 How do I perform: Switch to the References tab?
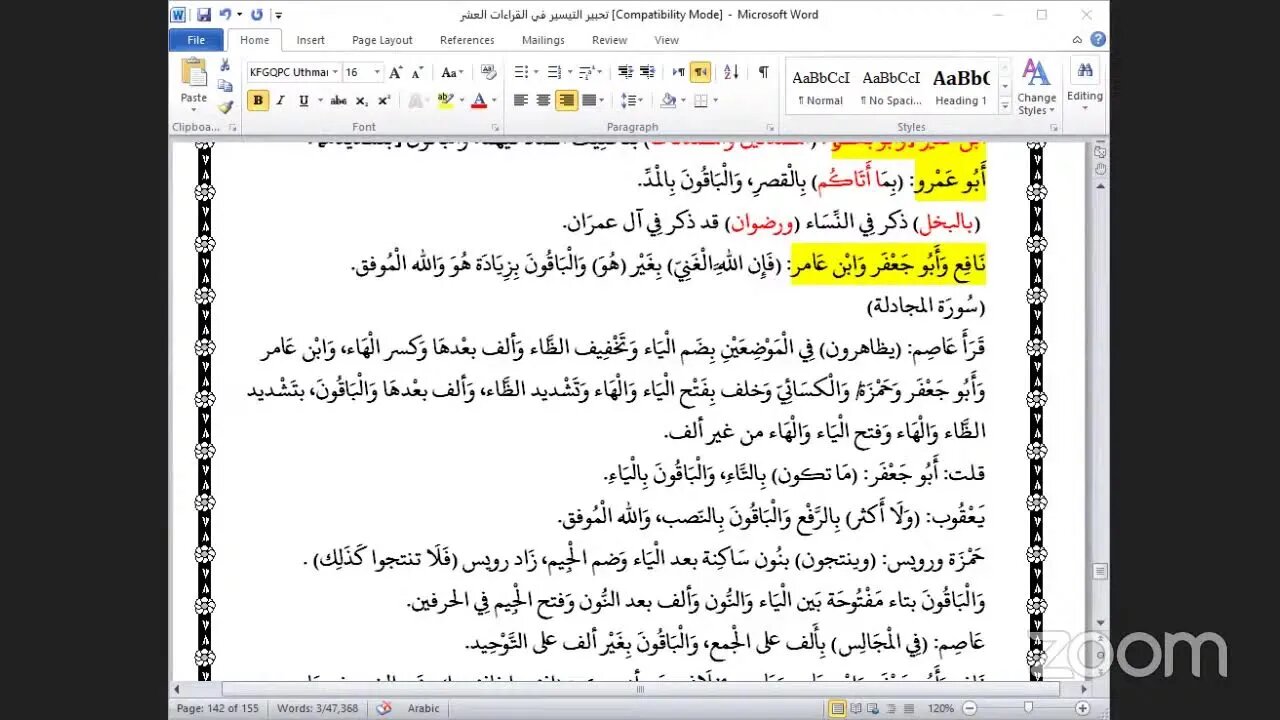[x=467, y=40]
